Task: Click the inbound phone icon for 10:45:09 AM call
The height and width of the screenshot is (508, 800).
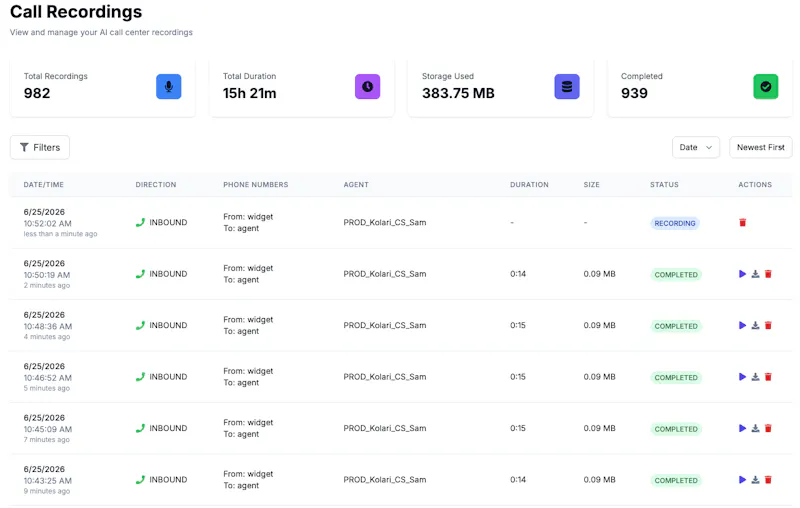Action: coord(140,428)
